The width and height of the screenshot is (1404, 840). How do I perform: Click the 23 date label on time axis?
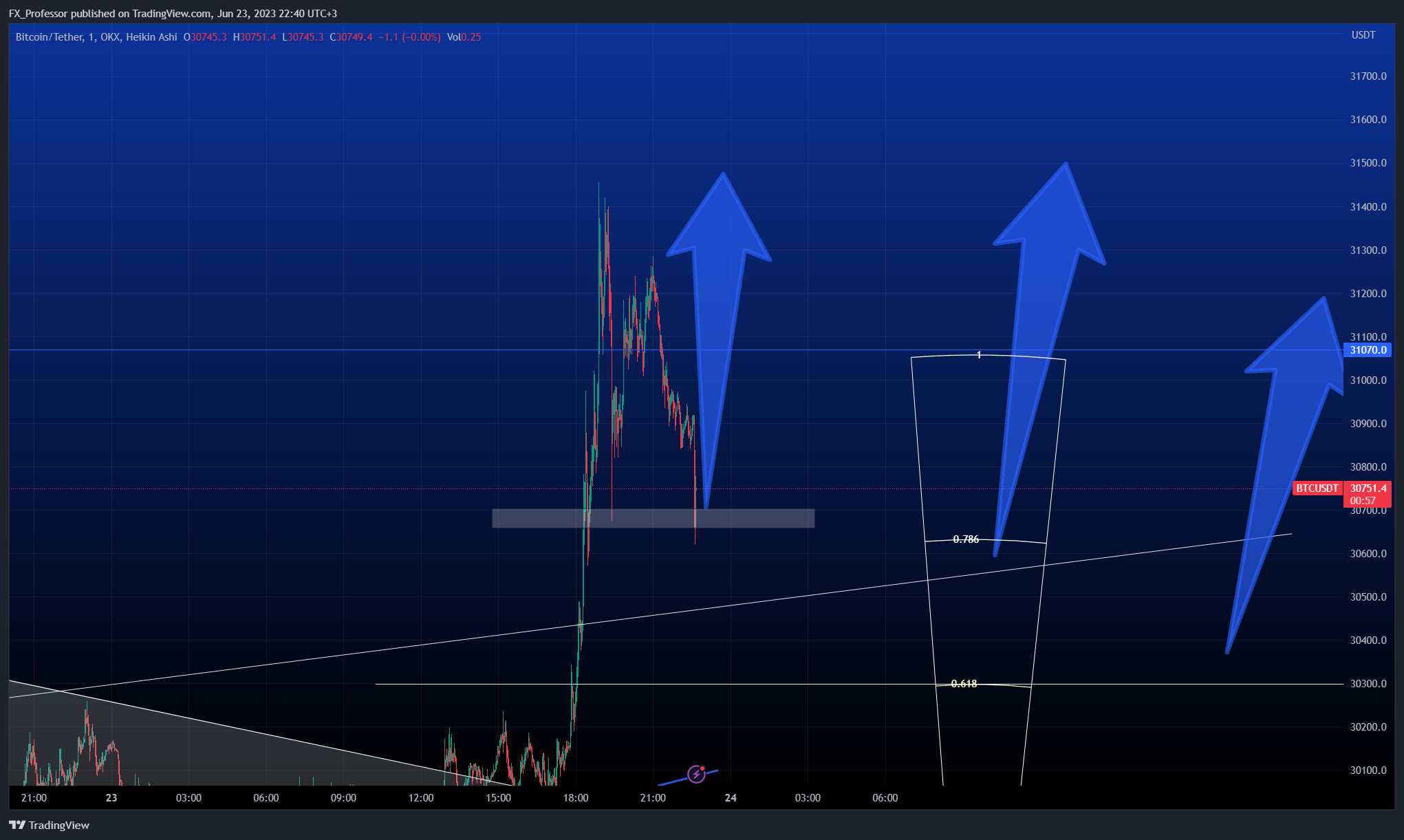tap(111, 798)
